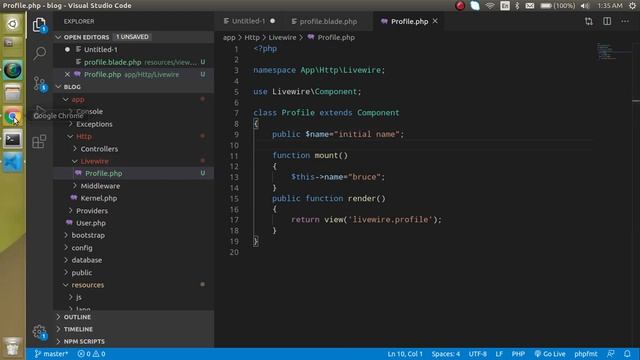Open the Explorer view in activity bar
This screenshot has height=360, width=640.
39,25
